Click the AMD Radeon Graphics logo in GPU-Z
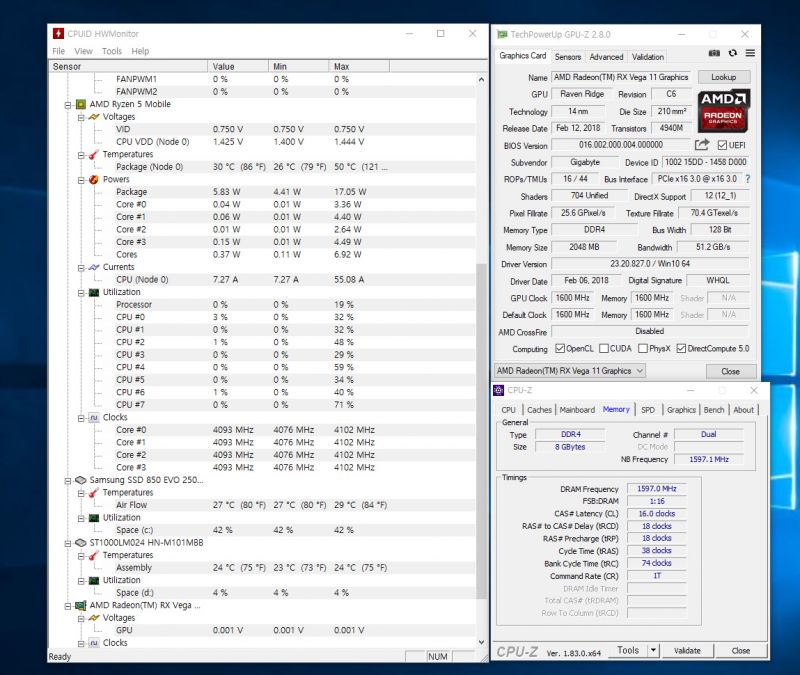The width and height of the screenshot is (800, 675). point(722,110)
